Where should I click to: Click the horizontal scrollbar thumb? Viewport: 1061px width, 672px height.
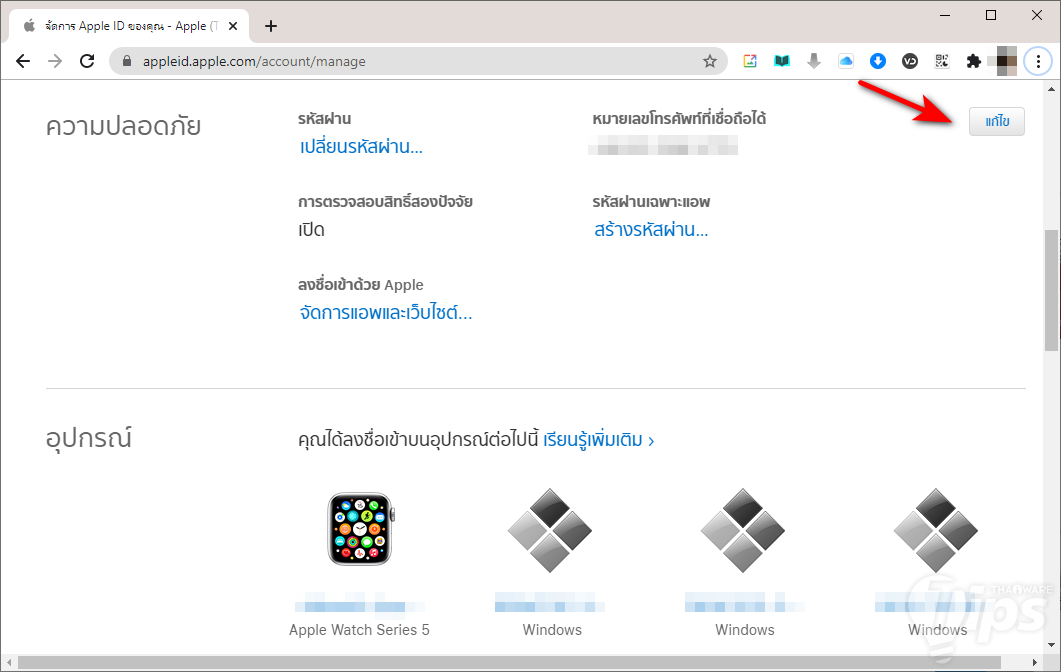click(509, 662)
